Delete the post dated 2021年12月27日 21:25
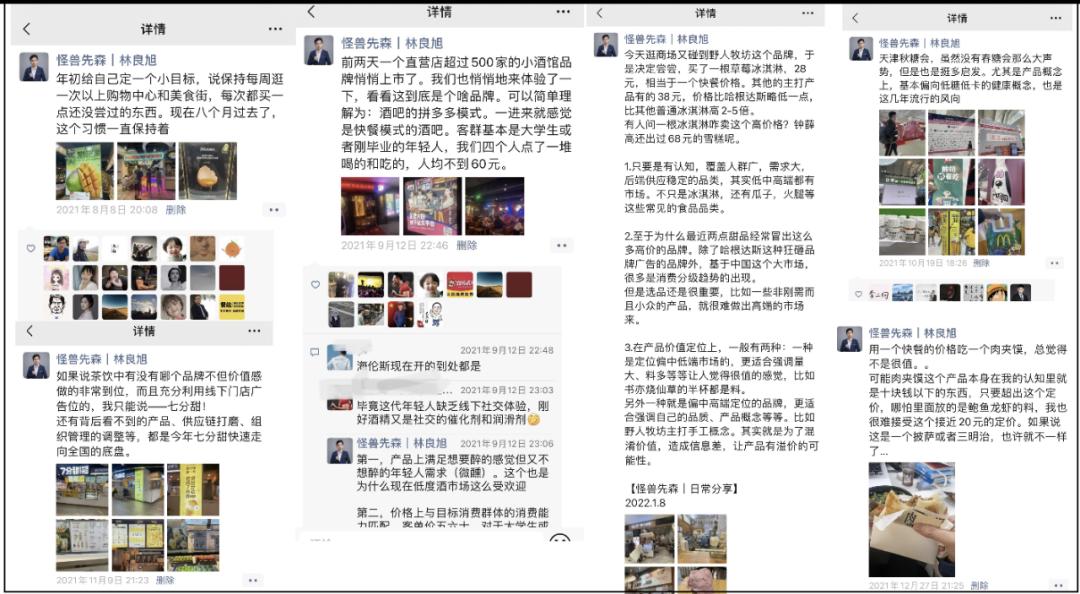1080x594 pixels. tap(979, 585)
